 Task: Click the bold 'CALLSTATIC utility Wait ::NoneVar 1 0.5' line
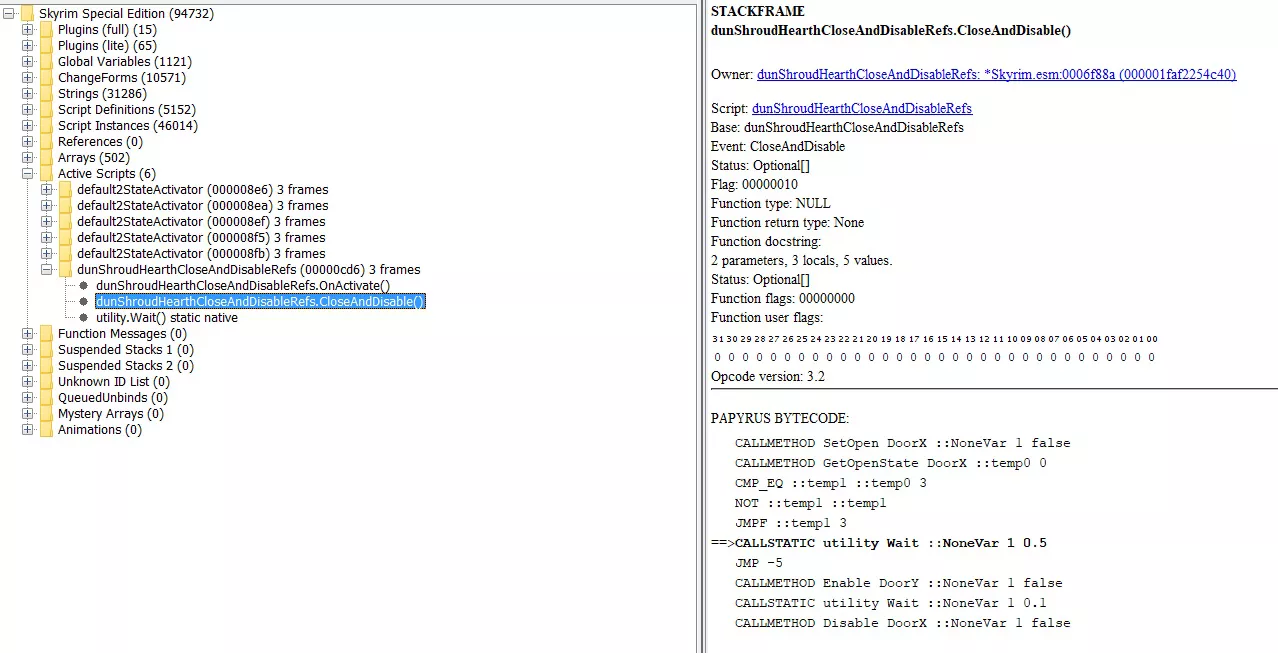click(x=891, y=543)
